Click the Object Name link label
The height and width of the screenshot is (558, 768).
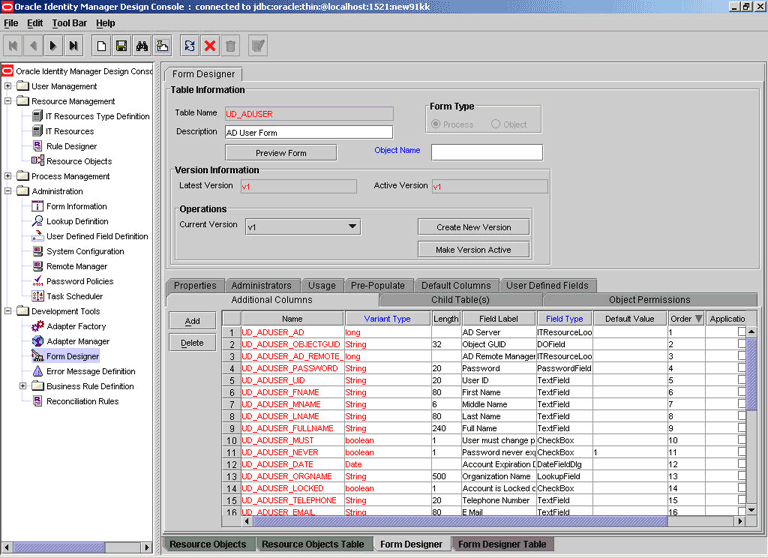pos(397,150)
